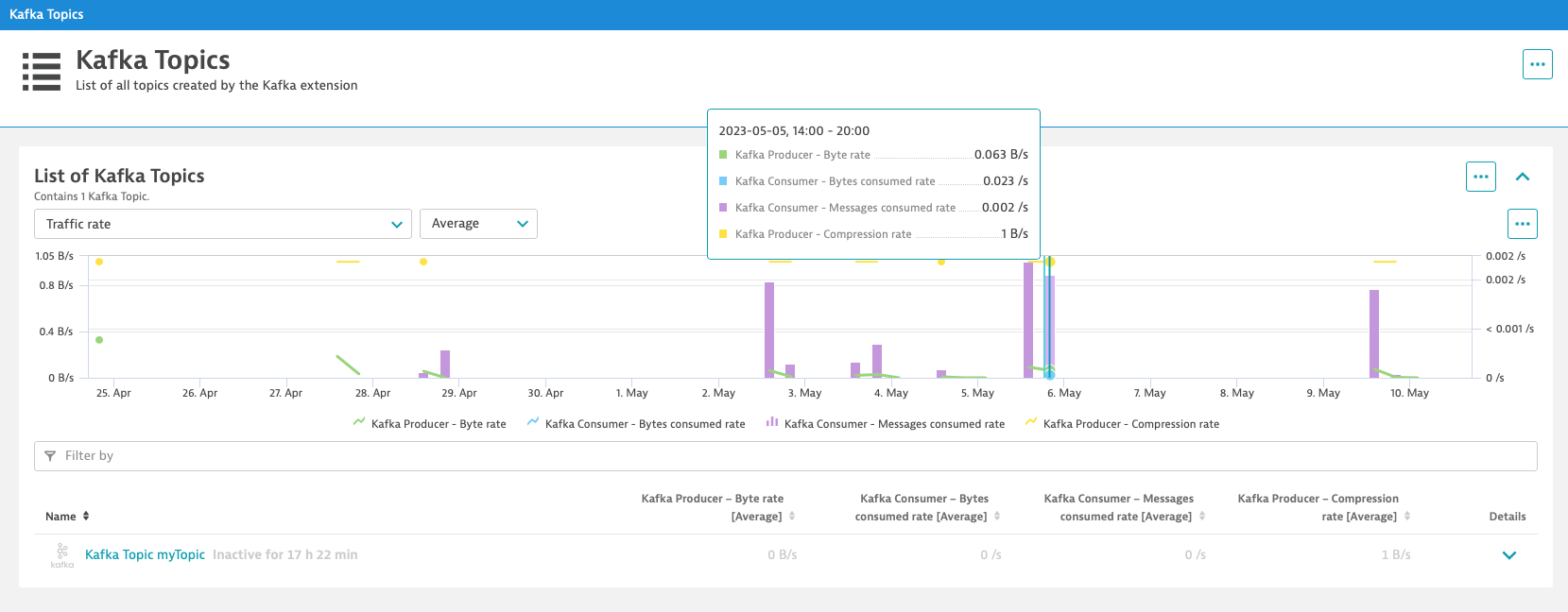Screen dimensions: 1568x612
Task: Click the Kafka Topics breadcrumb in the top bar
Action: (46, 14)
